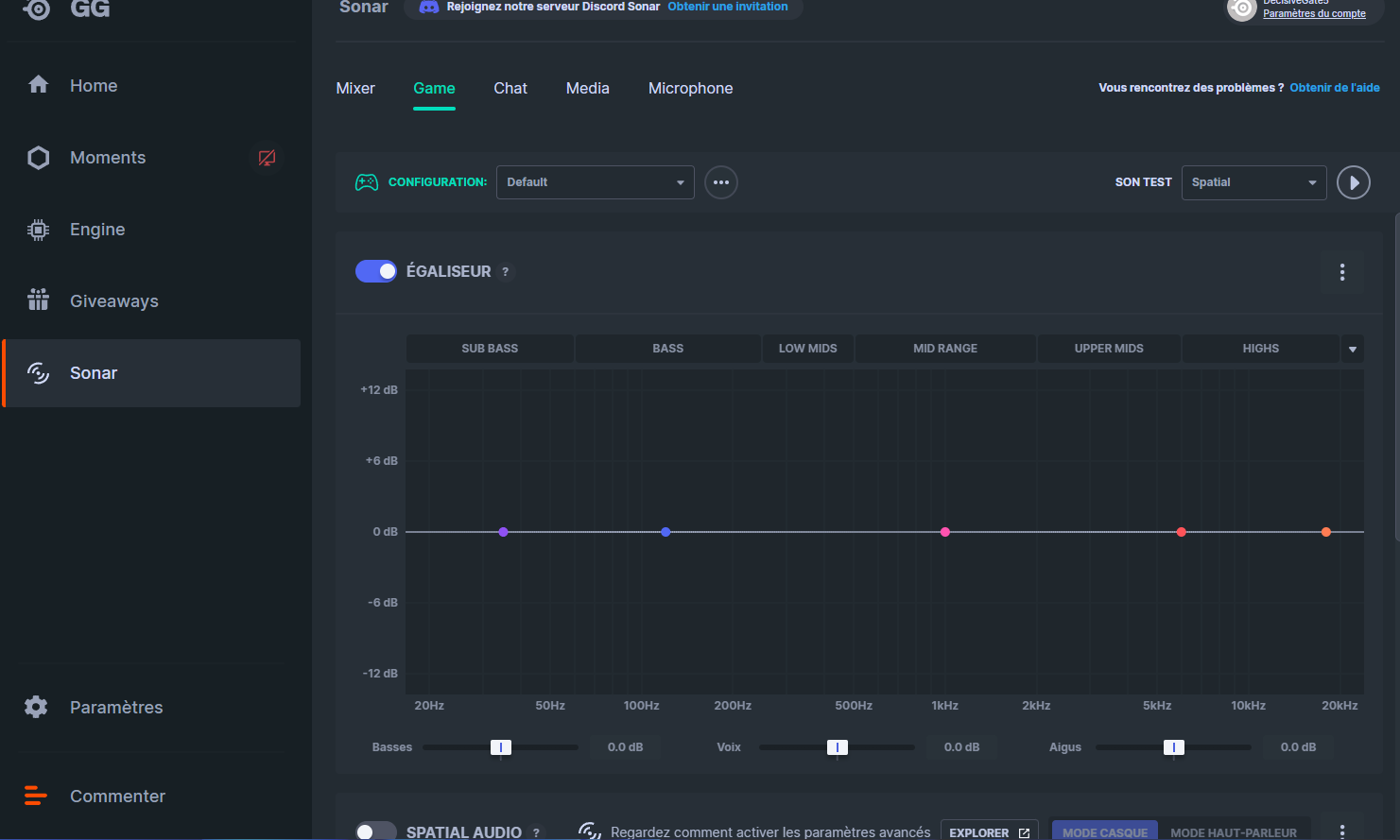Screen dimensions: 1400x840
Task: Switch to Mode Haut-Parleur
Action: pyautogui.click(x=1233, y=831)
